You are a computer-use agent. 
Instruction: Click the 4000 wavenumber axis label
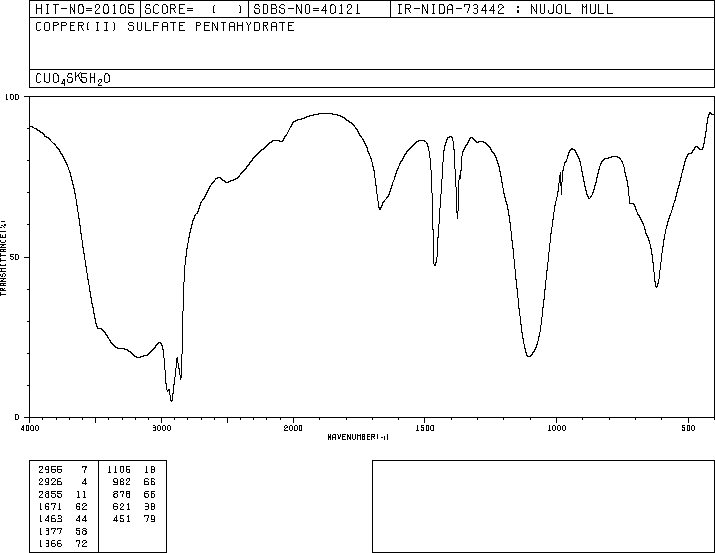(30, 428)
